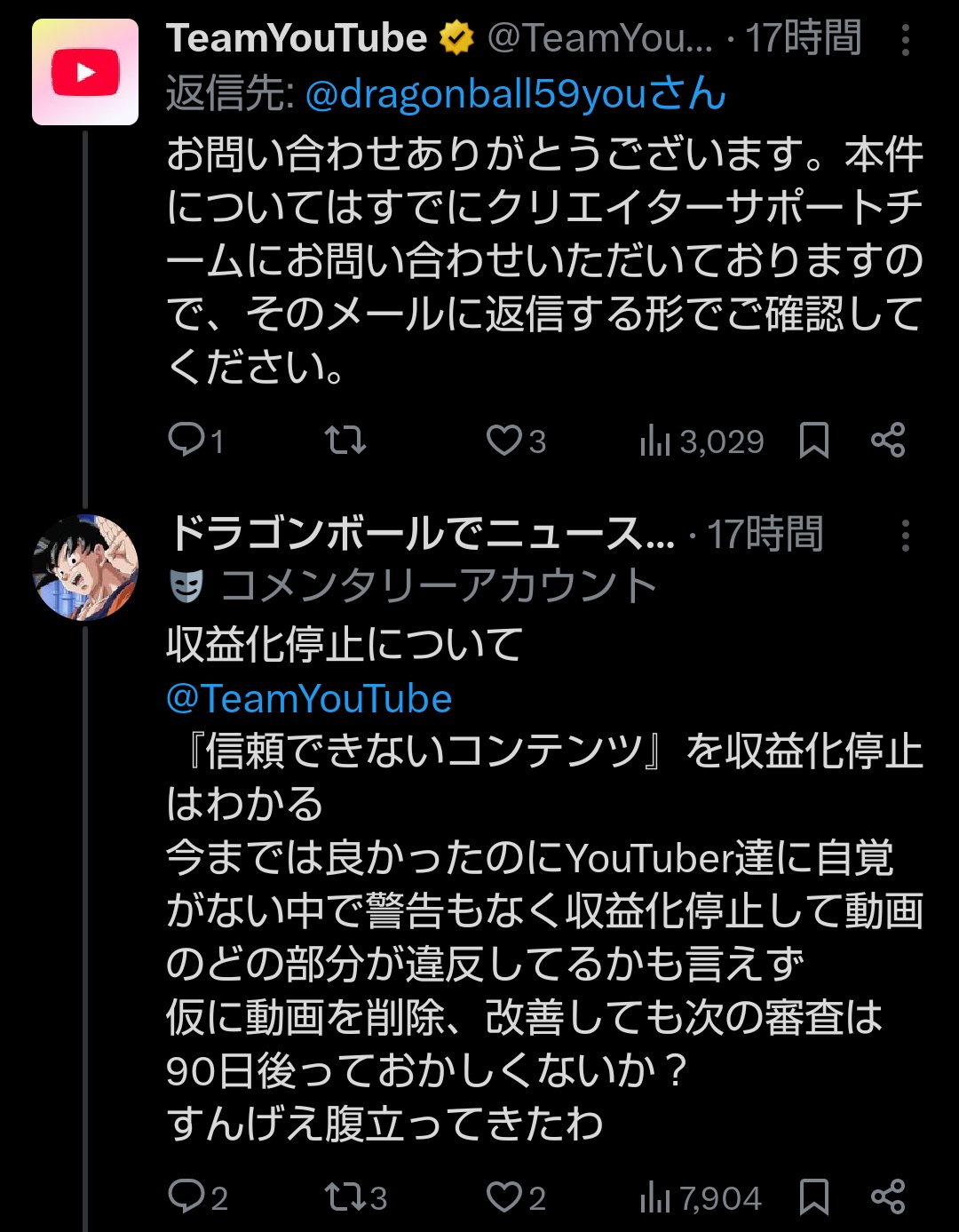Bookmark the TeamYouTube tweet
The height and width of the screenshot is (1232, 959).
click(x=813, y=441)
